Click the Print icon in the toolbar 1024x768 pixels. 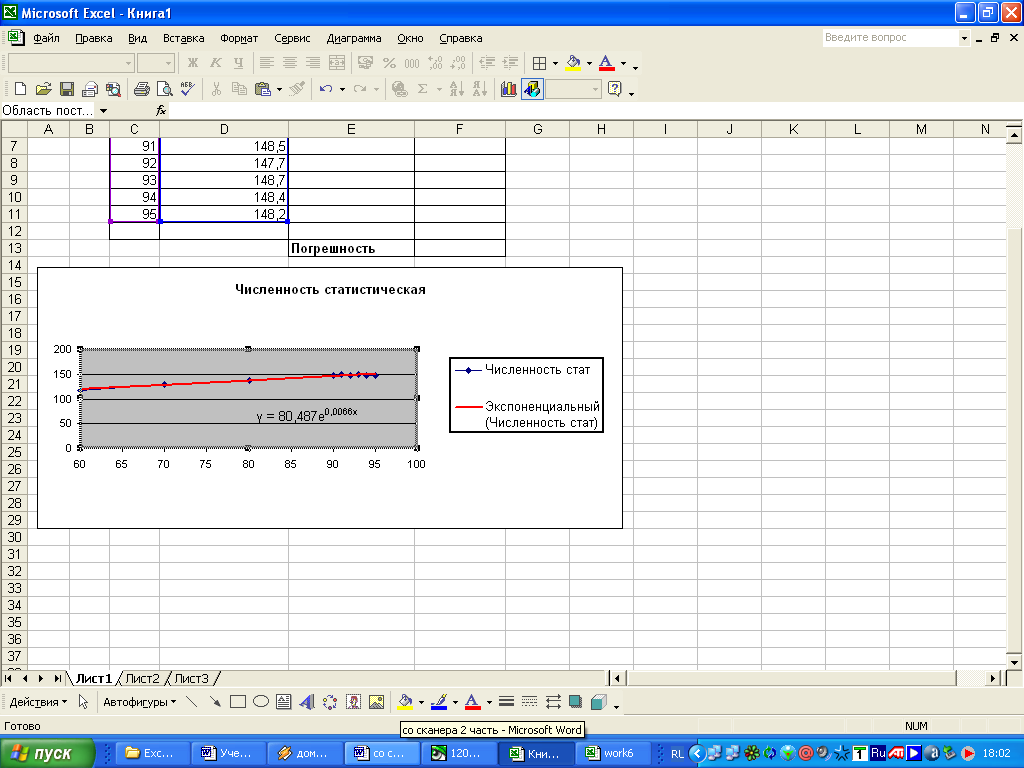coord(141,89)
